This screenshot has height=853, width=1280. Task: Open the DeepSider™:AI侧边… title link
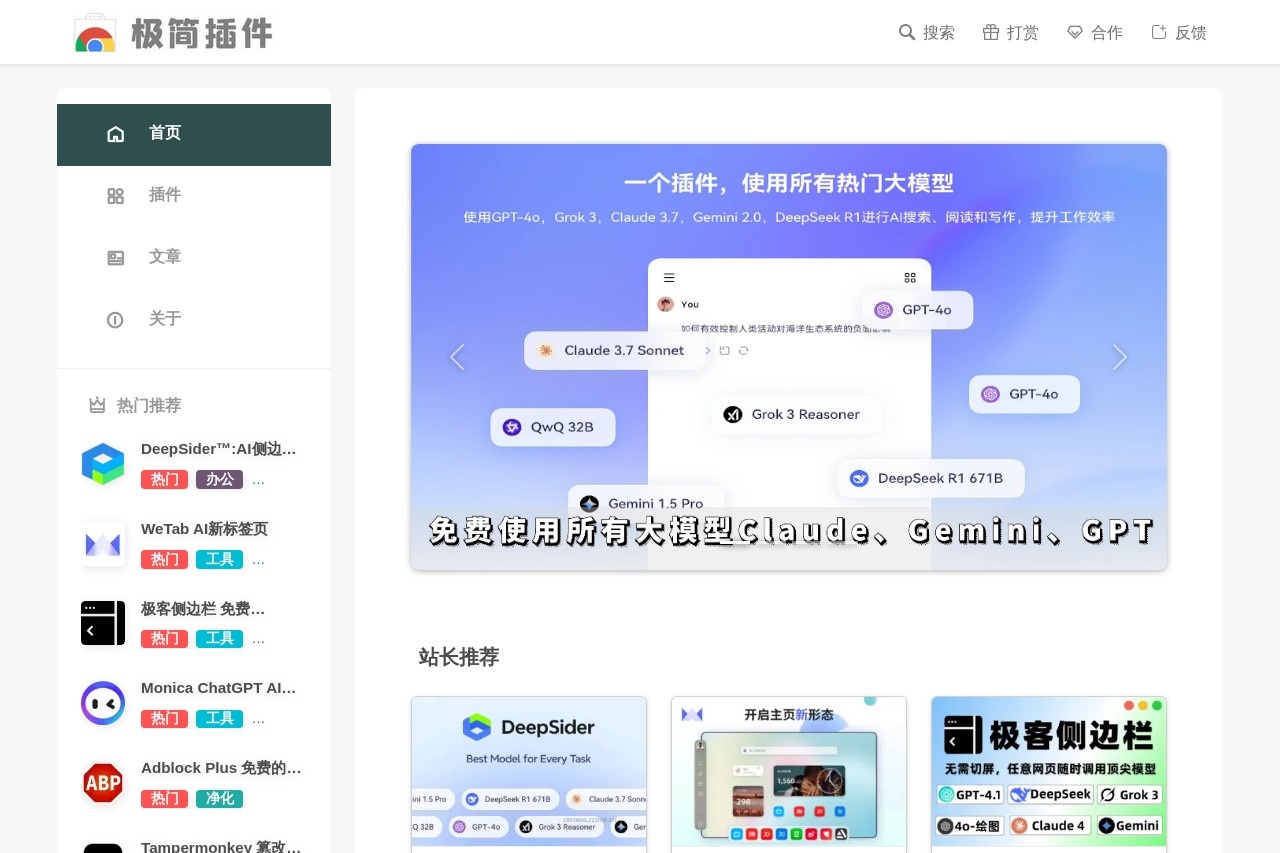(x=219, y=449)
